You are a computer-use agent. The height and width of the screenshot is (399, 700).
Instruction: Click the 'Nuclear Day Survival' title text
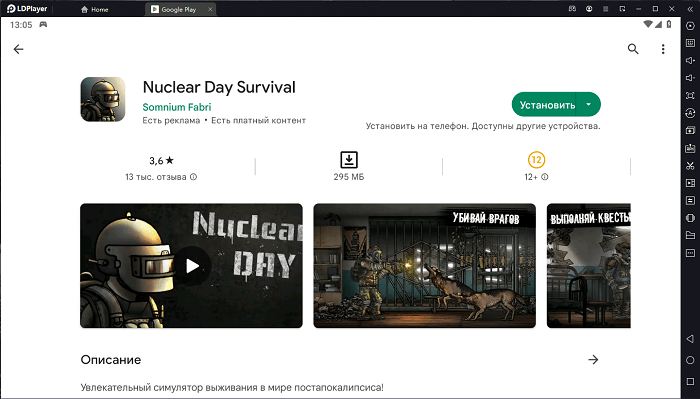pyautogui.click(x=219, y=87)
